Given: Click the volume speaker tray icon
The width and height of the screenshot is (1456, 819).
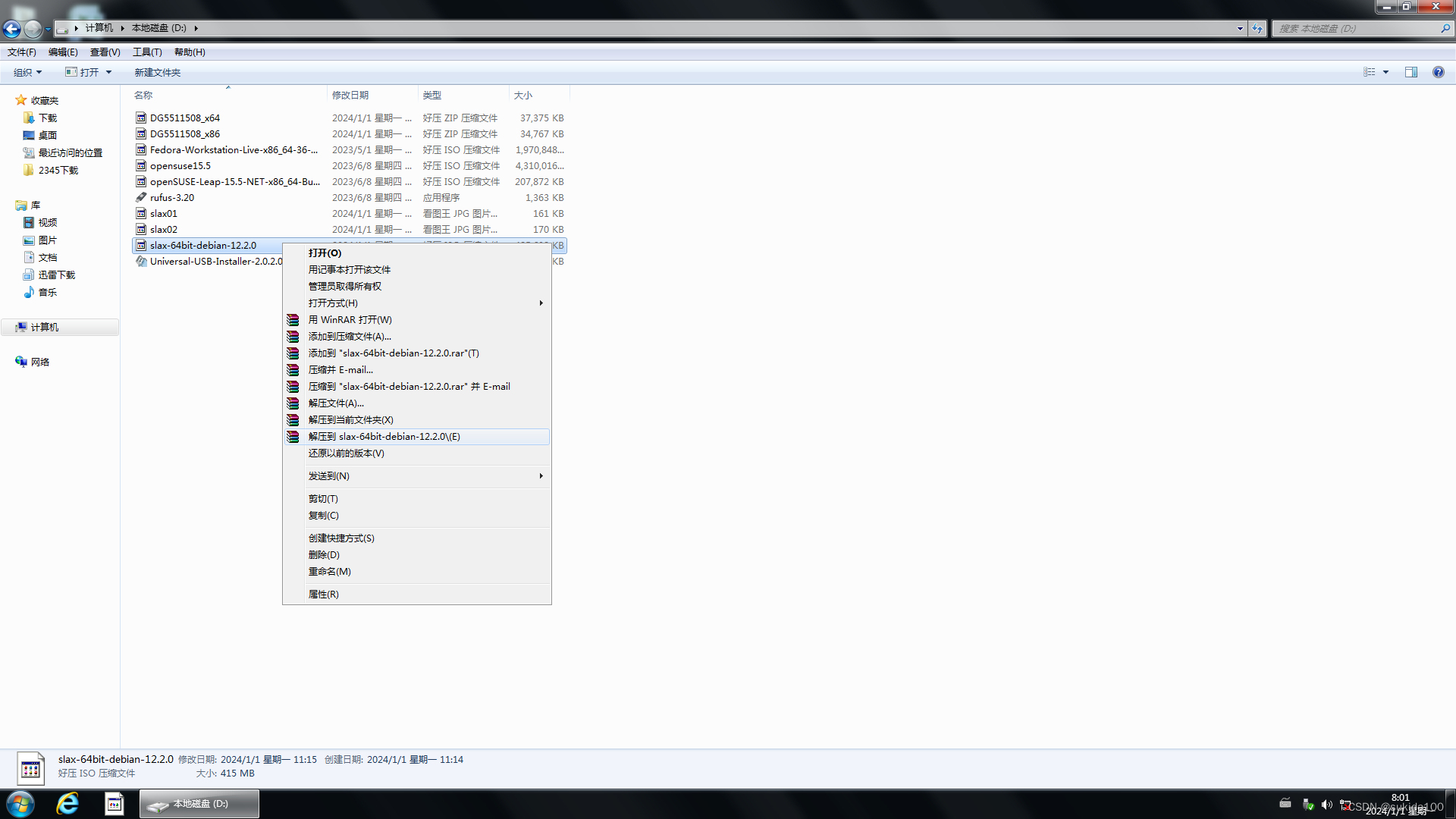Looking at the screenshot, I should (x=1326, y=805).
